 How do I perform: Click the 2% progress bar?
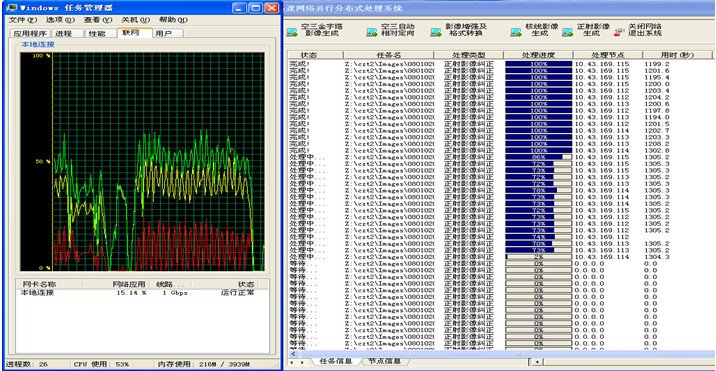538,257
